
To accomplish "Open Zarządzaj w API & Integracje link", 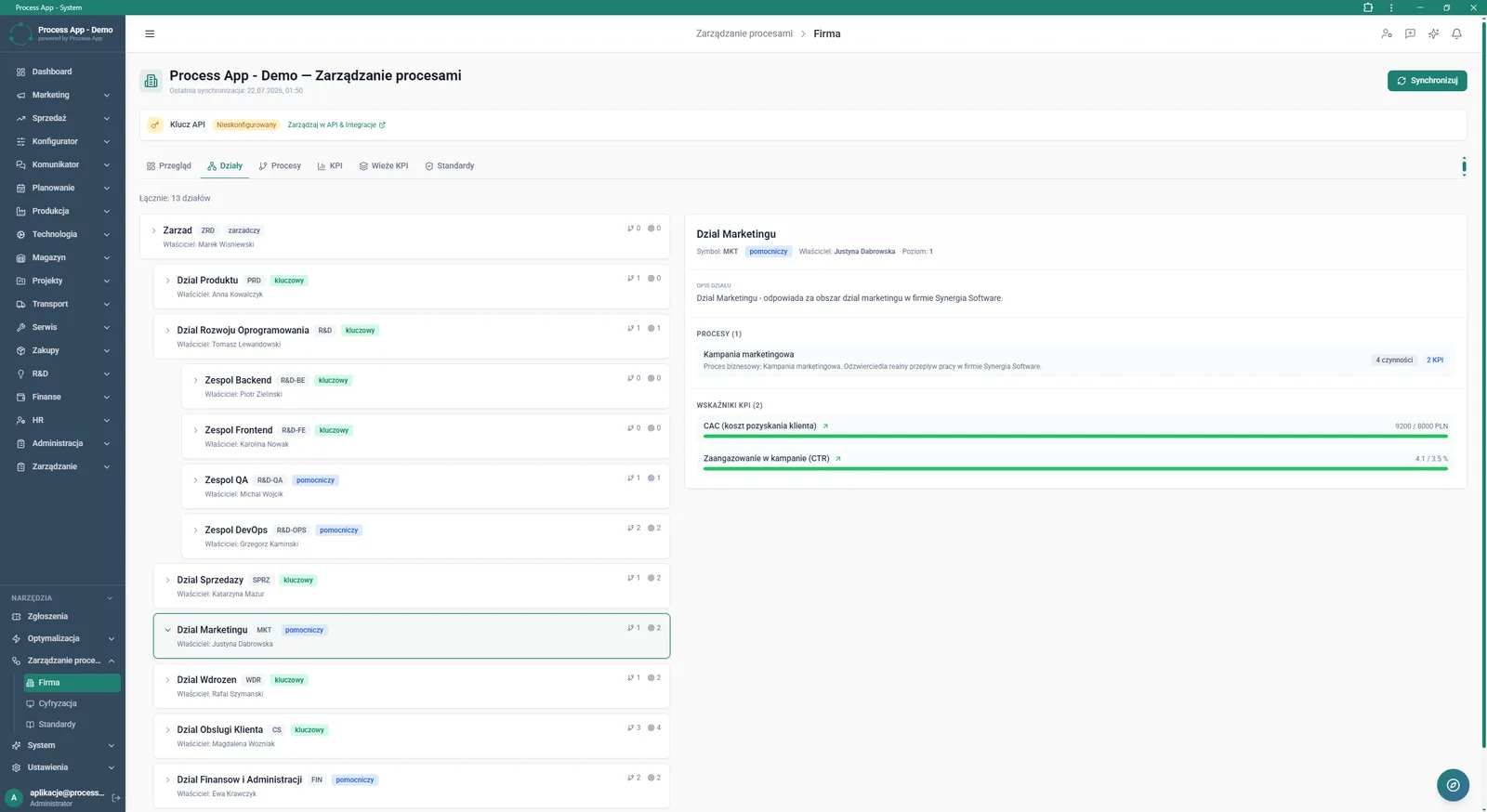I will pyautogui.click(x=336, y=124).
